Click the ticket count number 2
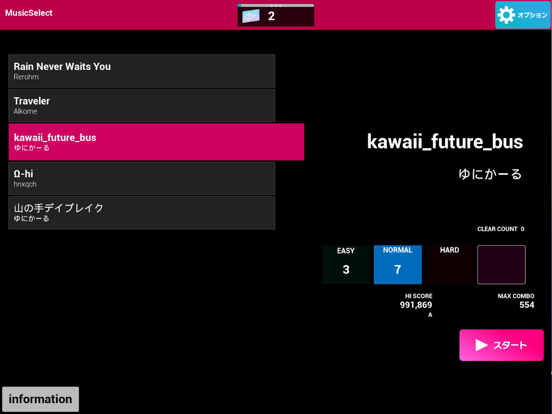The height and width of the screenshot is (414, 552). [x=271, y=16]
